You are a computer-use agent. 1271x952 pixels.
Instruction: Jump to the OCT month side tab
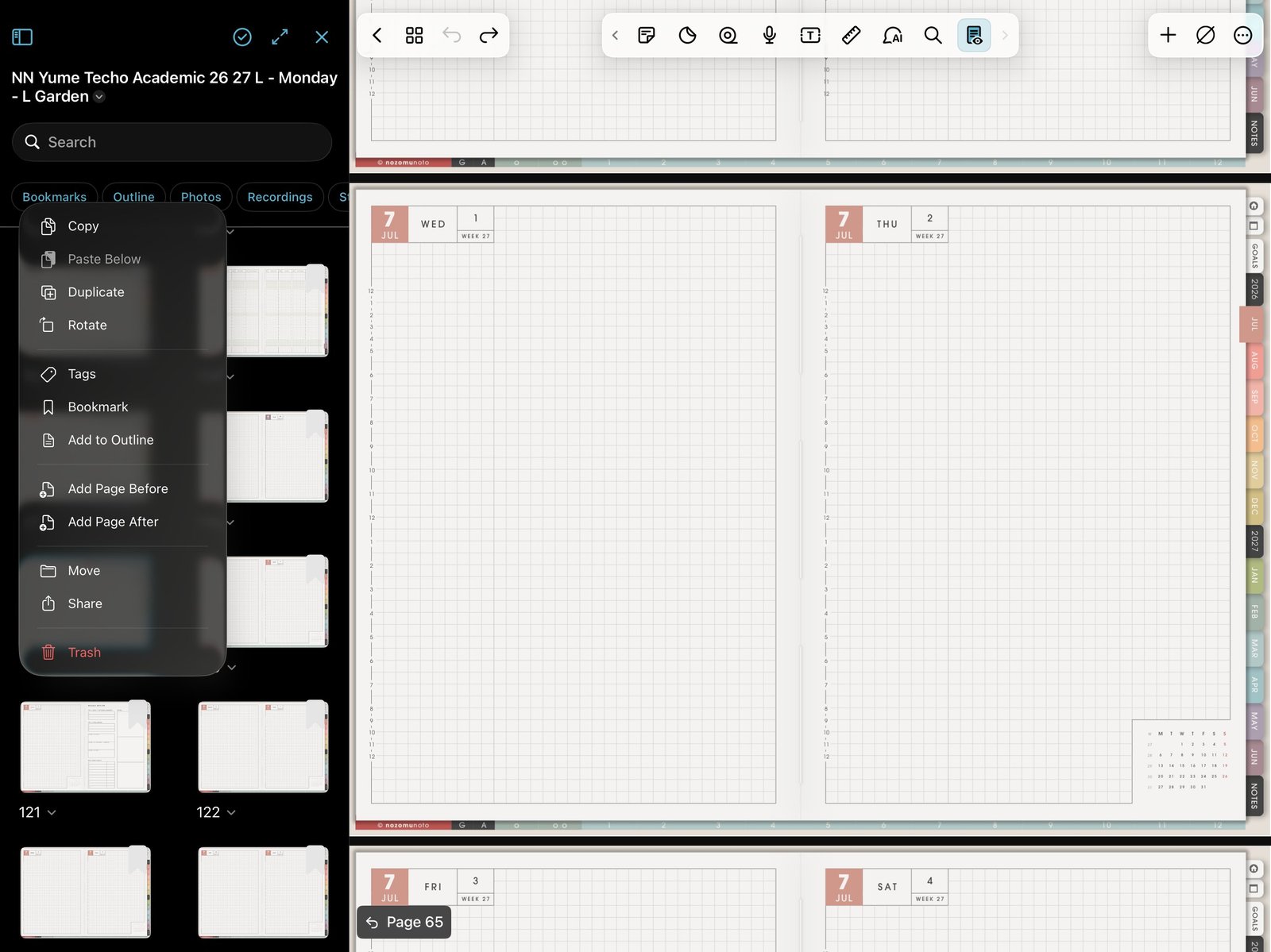pos(1254,433)
